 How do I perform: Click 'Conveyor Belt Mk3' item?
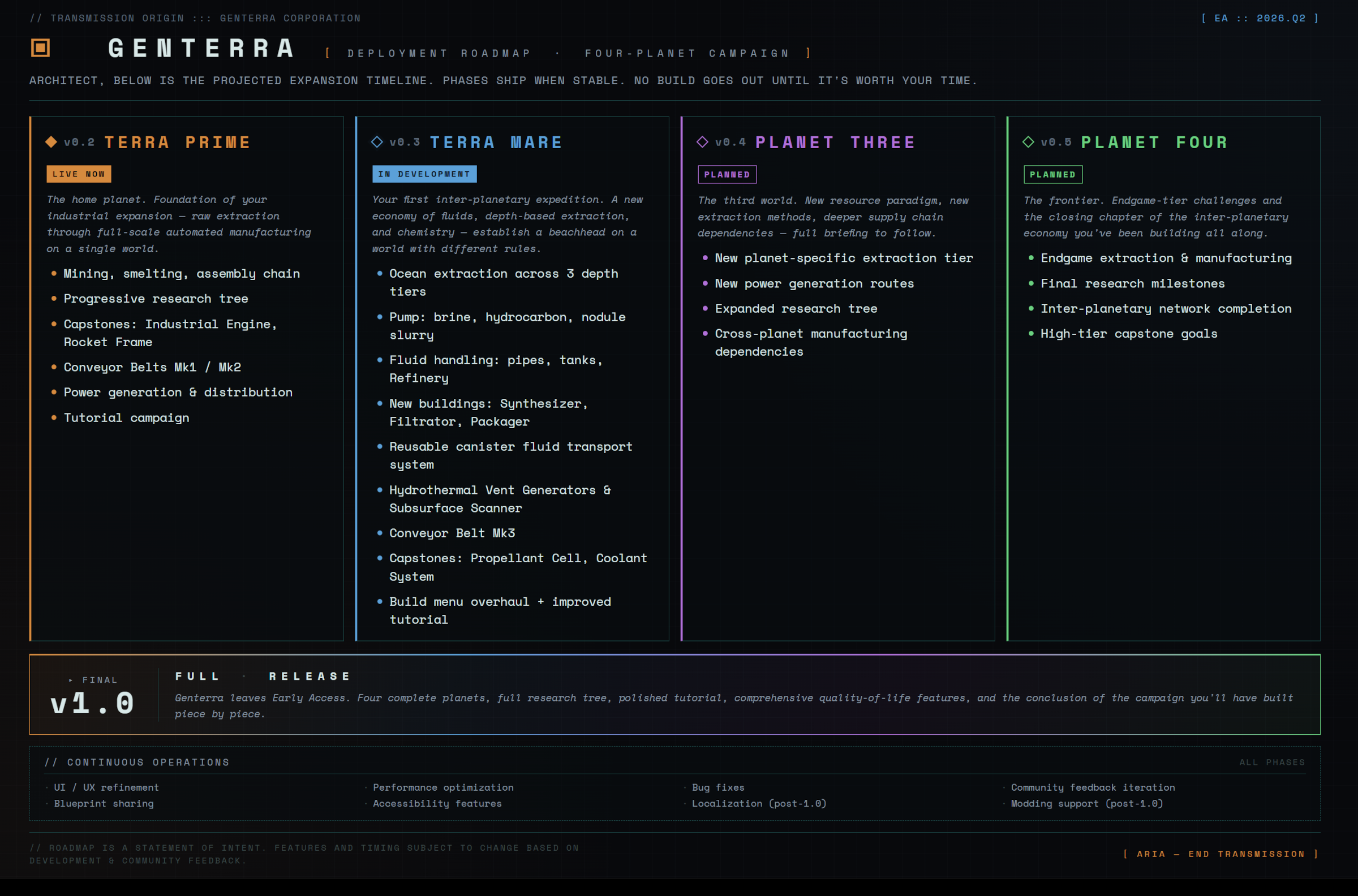[x=452, y=533]
